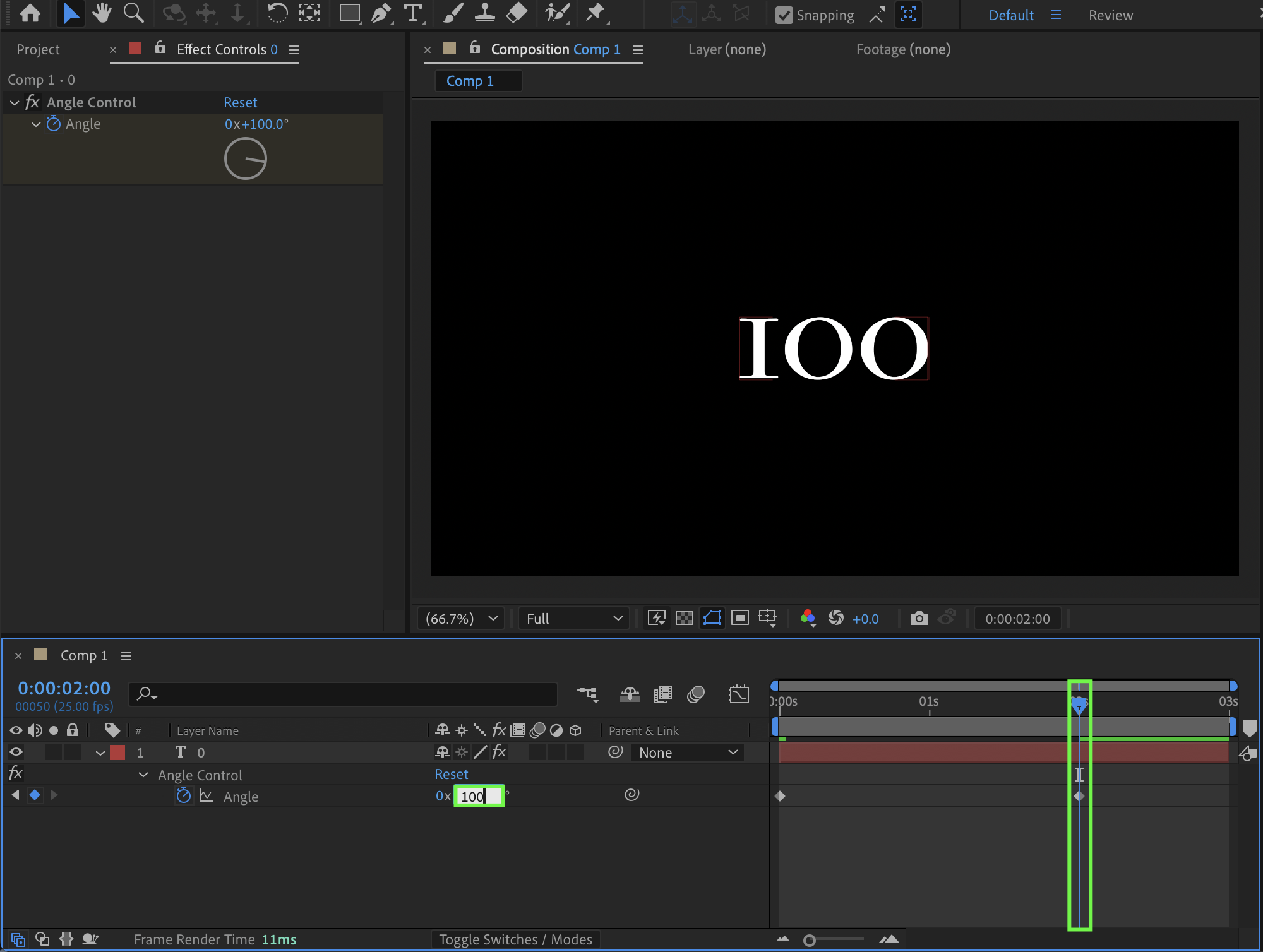This screenshot has height=952, width=1263.
Task: Click the reset exposure icon
Action: click(x=836, y=619)
